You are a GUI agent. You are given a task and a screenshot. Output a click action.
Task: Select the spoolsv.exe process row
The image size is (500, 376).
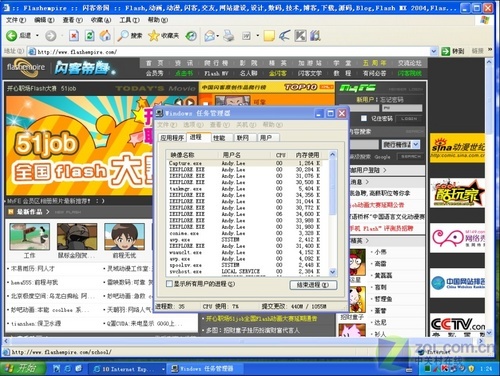[245, 265]
